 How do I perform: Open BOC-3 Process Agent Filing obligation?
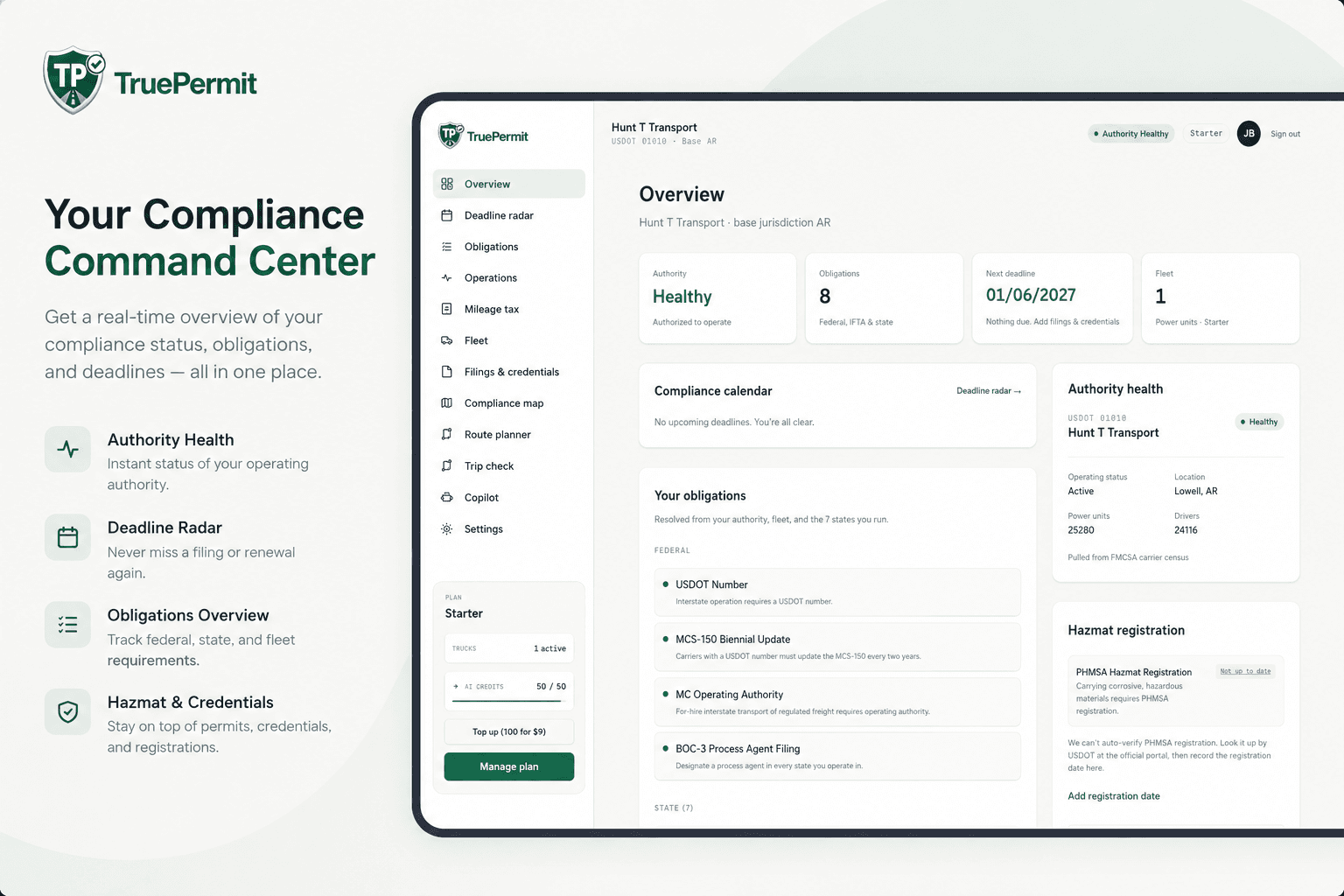click(837, 756)
